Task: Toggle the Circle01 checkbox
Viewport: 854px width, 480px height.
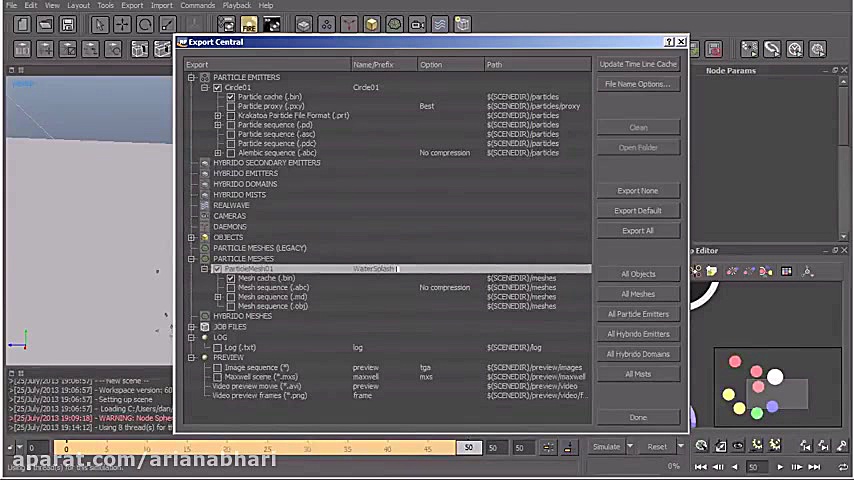Action: [218, 87]
